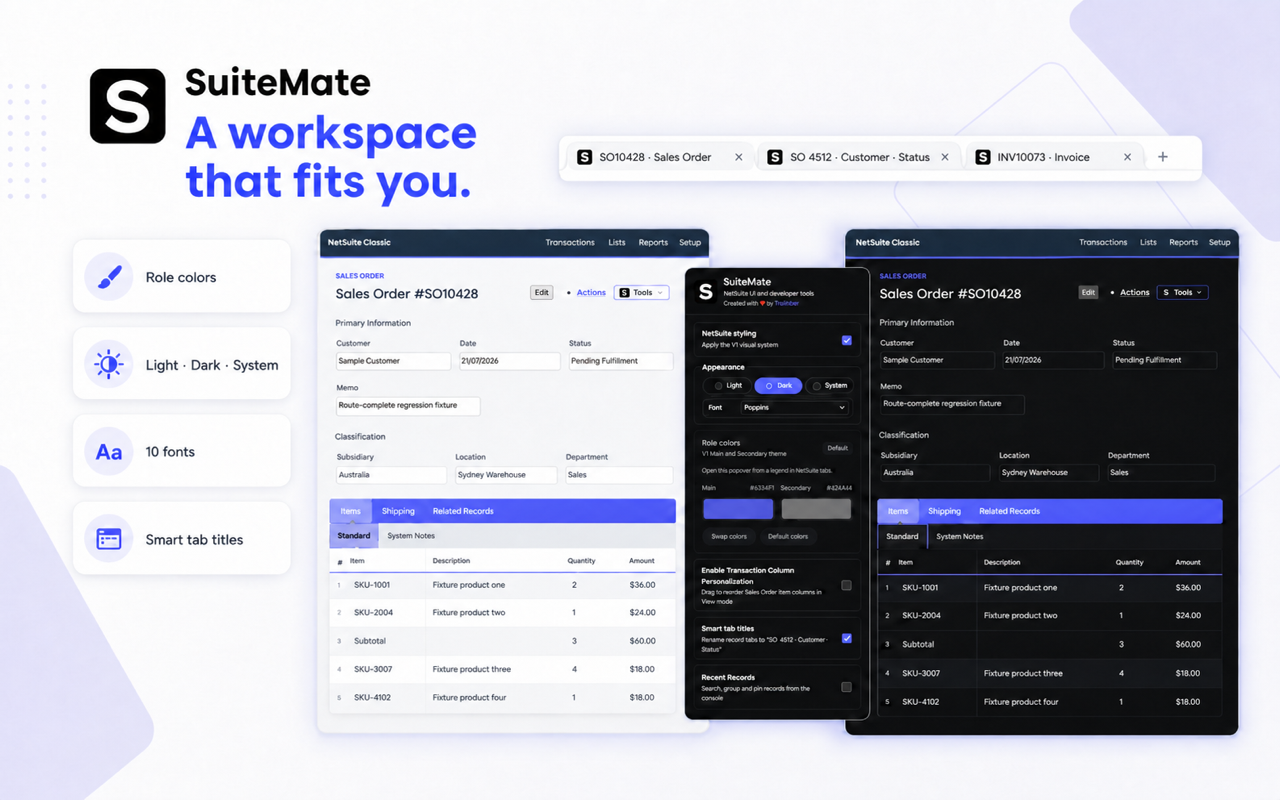This screenshot has height=800, width=1280.
Task: Click the Edit button in the dark window
Action: pyautogui.click(x=1088, y=293)
